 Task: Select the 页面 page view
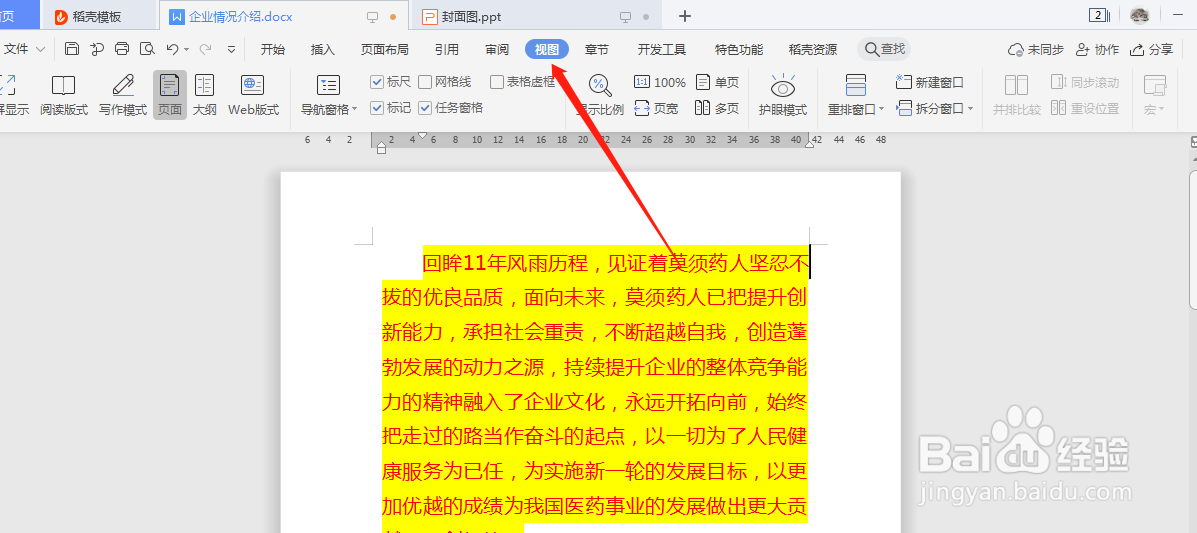click(169, 95)
